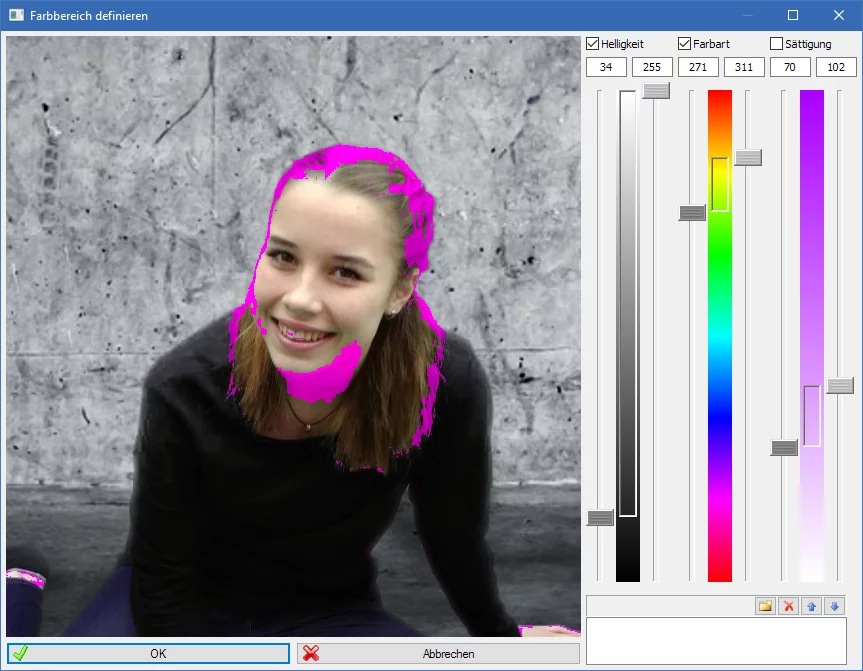Click the blue down arrow icon
The height and width of the screenshot is (671, 863).
click(834, 606)
